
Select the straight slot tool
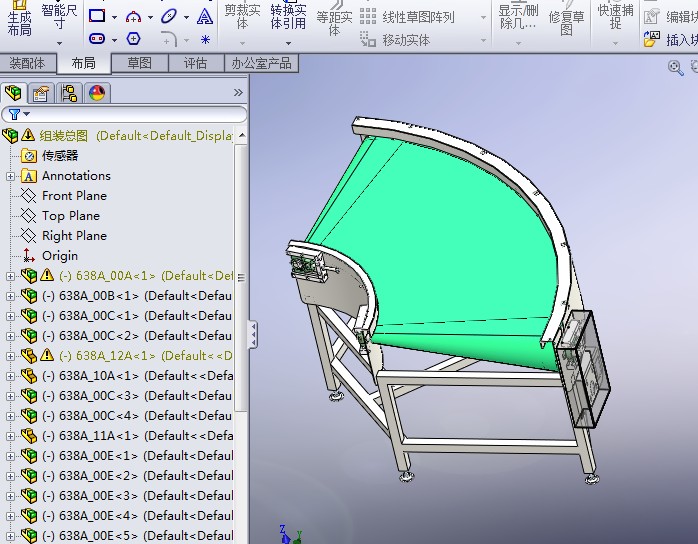click(x=97, y=39)
